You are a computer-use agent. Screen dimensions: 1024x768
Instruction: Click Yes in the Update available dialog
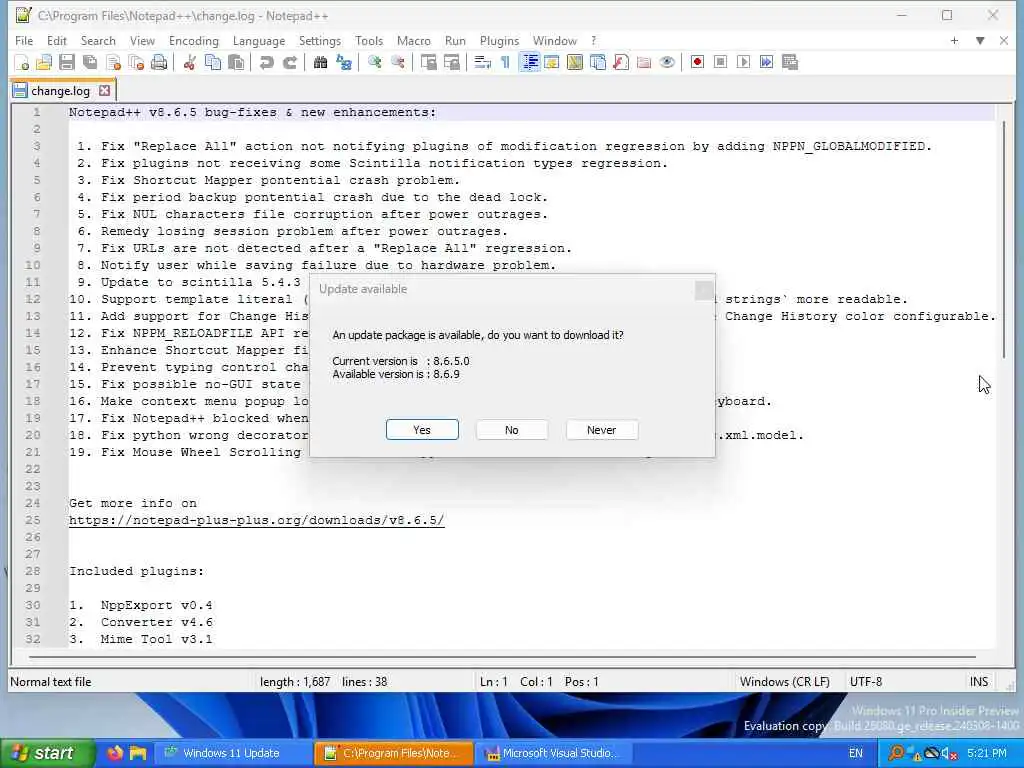[x=422, y=430]
